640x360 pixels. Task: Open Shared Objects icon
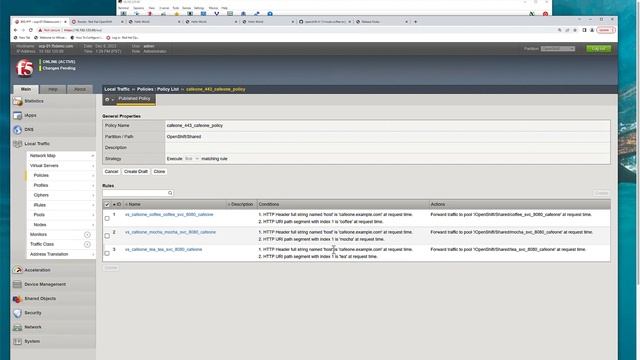pyautogui.click(x=18, y=299)
